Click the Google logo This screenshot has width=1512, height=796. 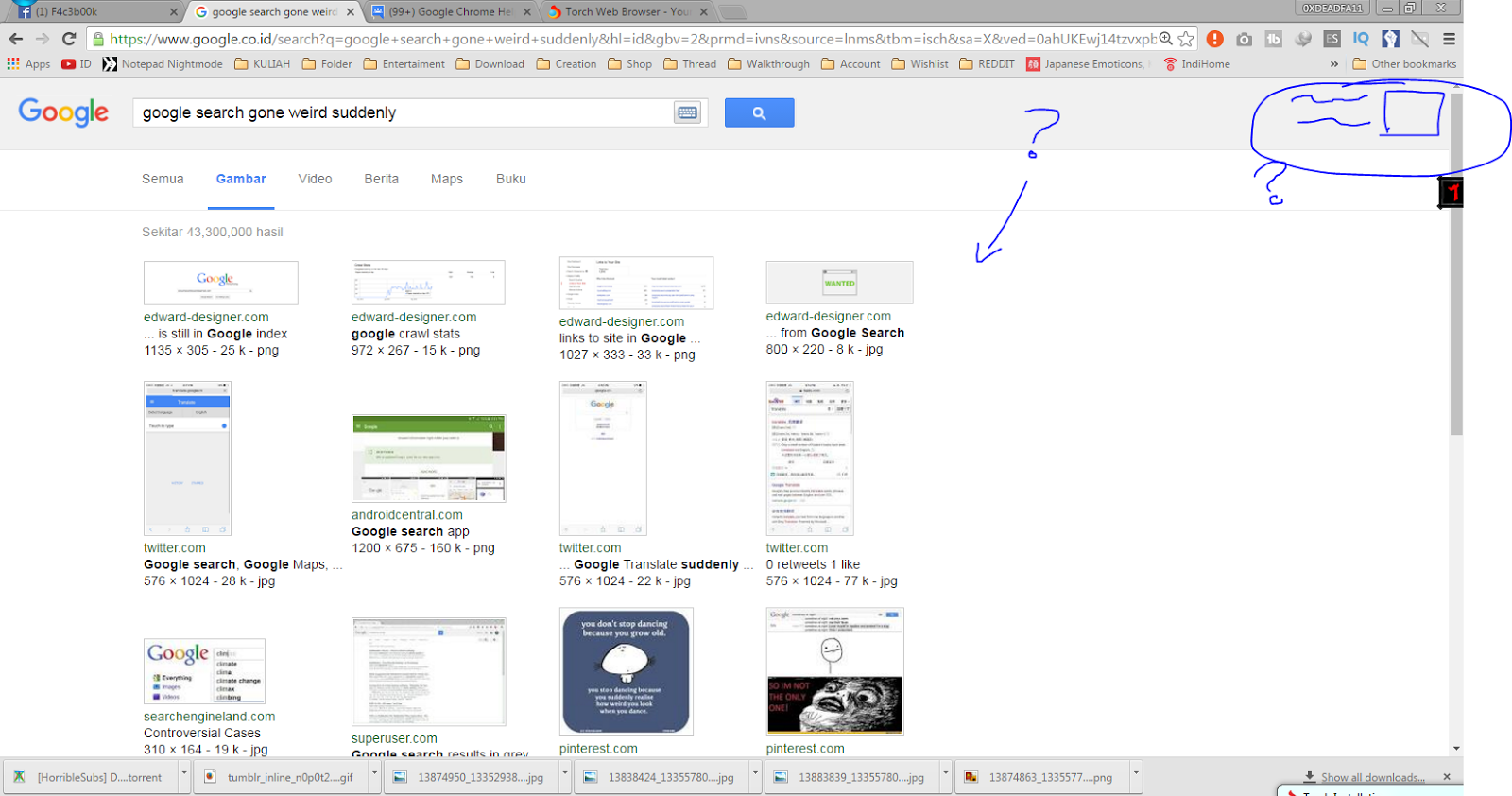(x=63, y=112)
